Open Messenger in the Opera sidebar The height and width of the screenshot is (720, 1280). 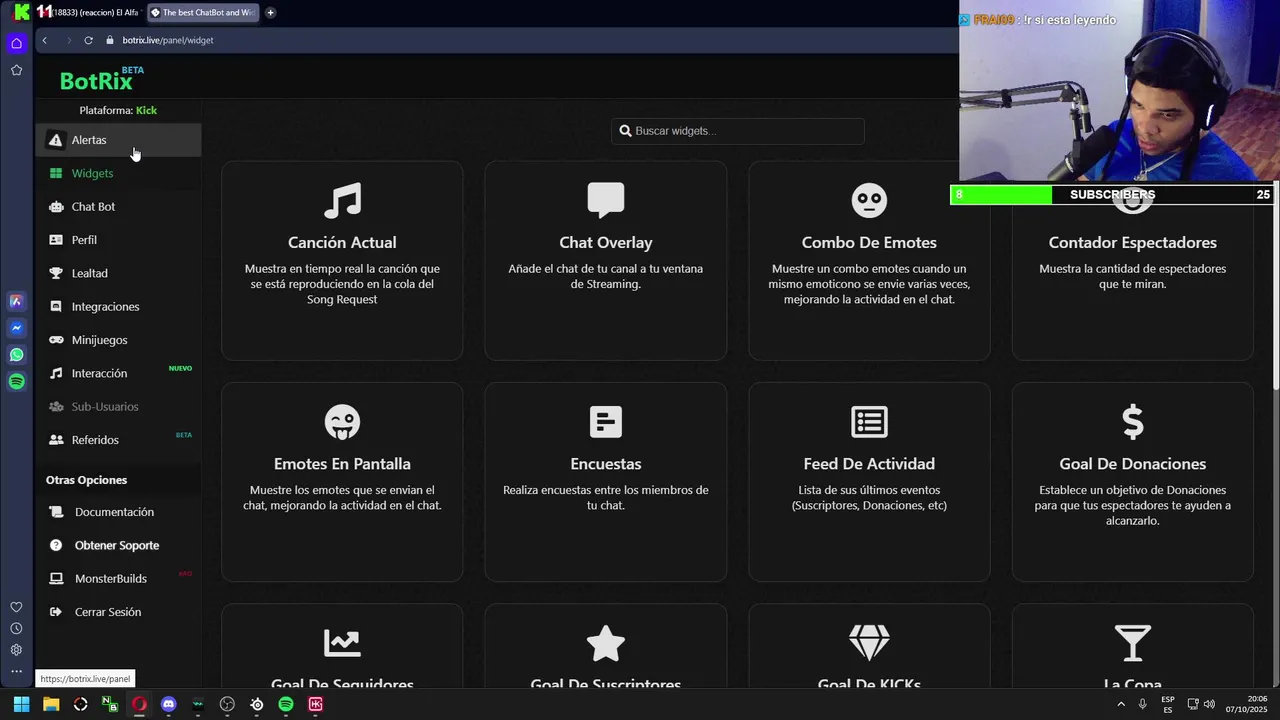16,328
